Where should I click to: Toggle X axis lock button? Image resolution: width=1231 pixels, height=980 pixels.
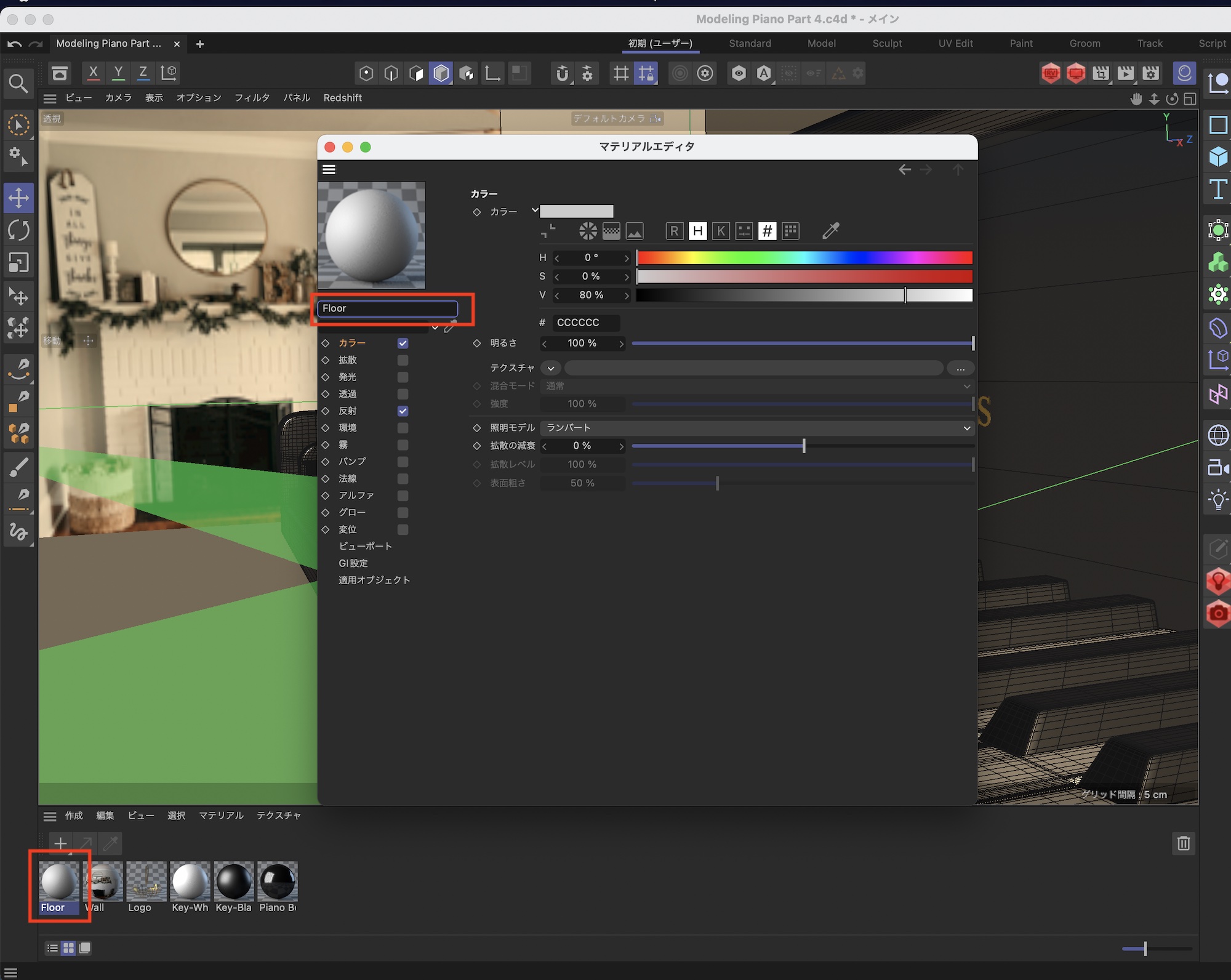pos(93,73)
